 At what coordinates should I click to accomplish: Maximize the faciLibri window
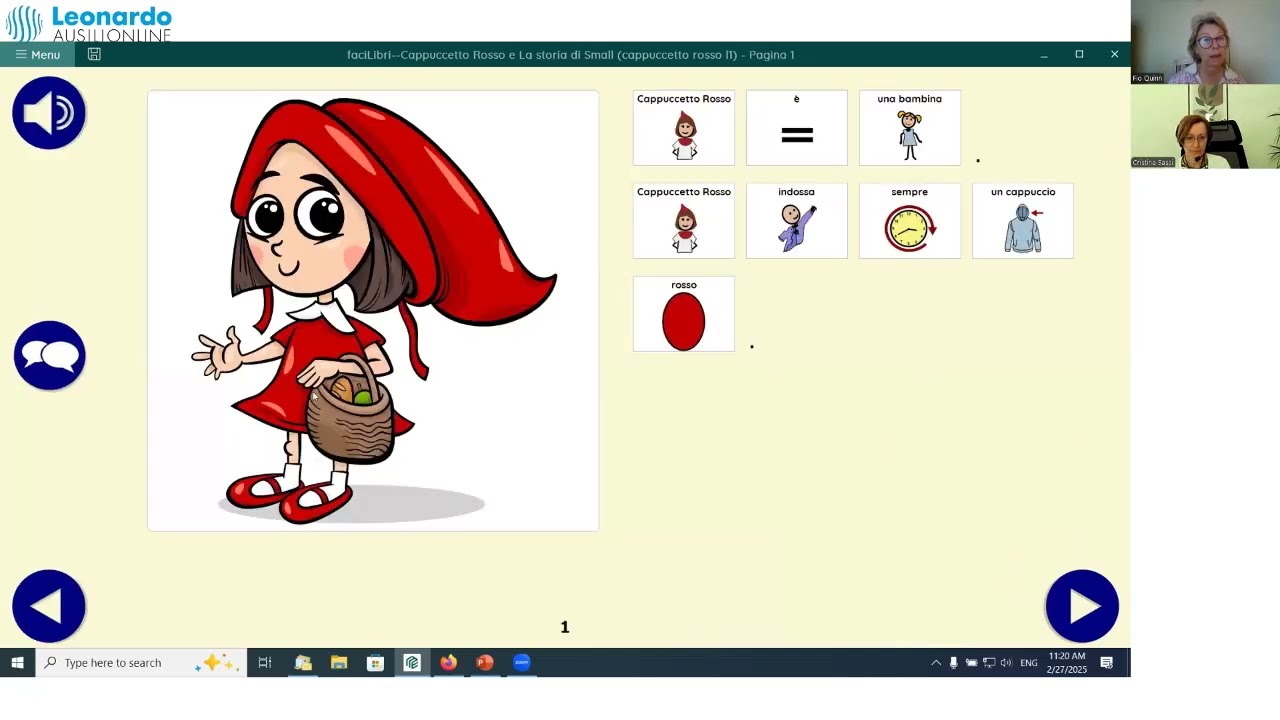coord(1079,55)
